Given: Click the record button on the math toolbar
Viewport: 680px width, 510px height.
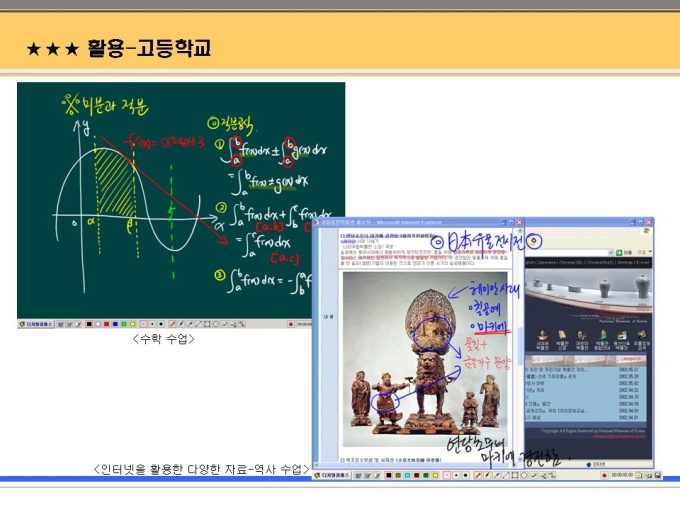Looking at the screenshot, I should pos(291,324).
